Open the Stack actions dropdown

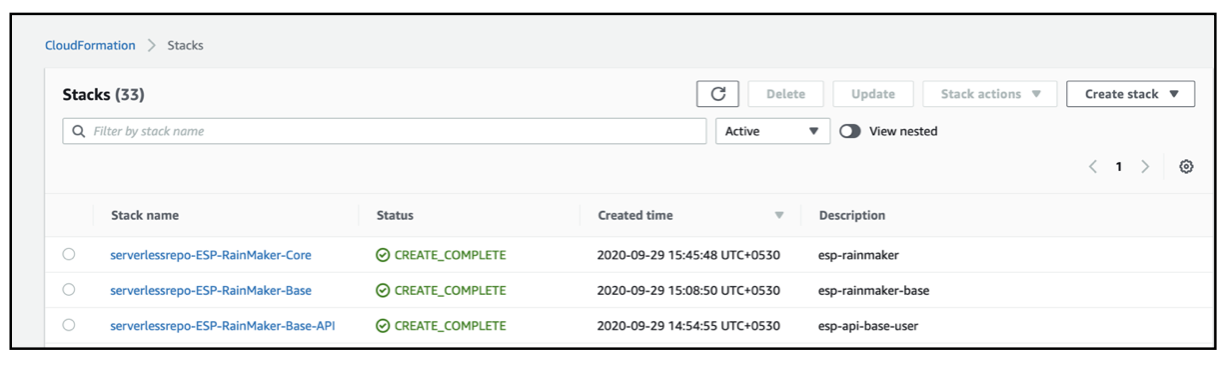tap(990, 94)
